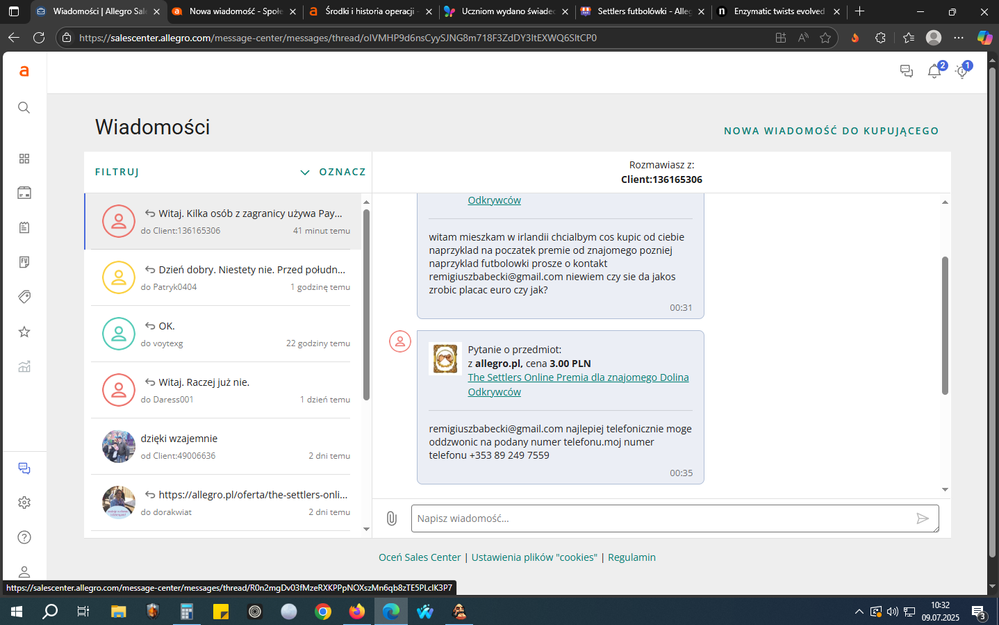999x625 pixels.
Task: Click the message list scrollbar
Action: pyautogui.click(x=366, y=300)
